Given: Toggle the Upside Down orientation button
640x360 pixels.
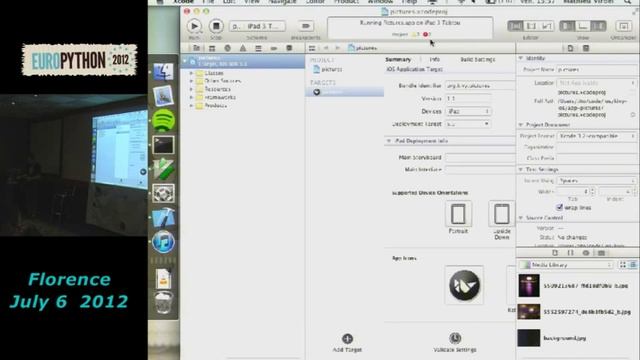Looking at the screenshot, I should (502, 214).
